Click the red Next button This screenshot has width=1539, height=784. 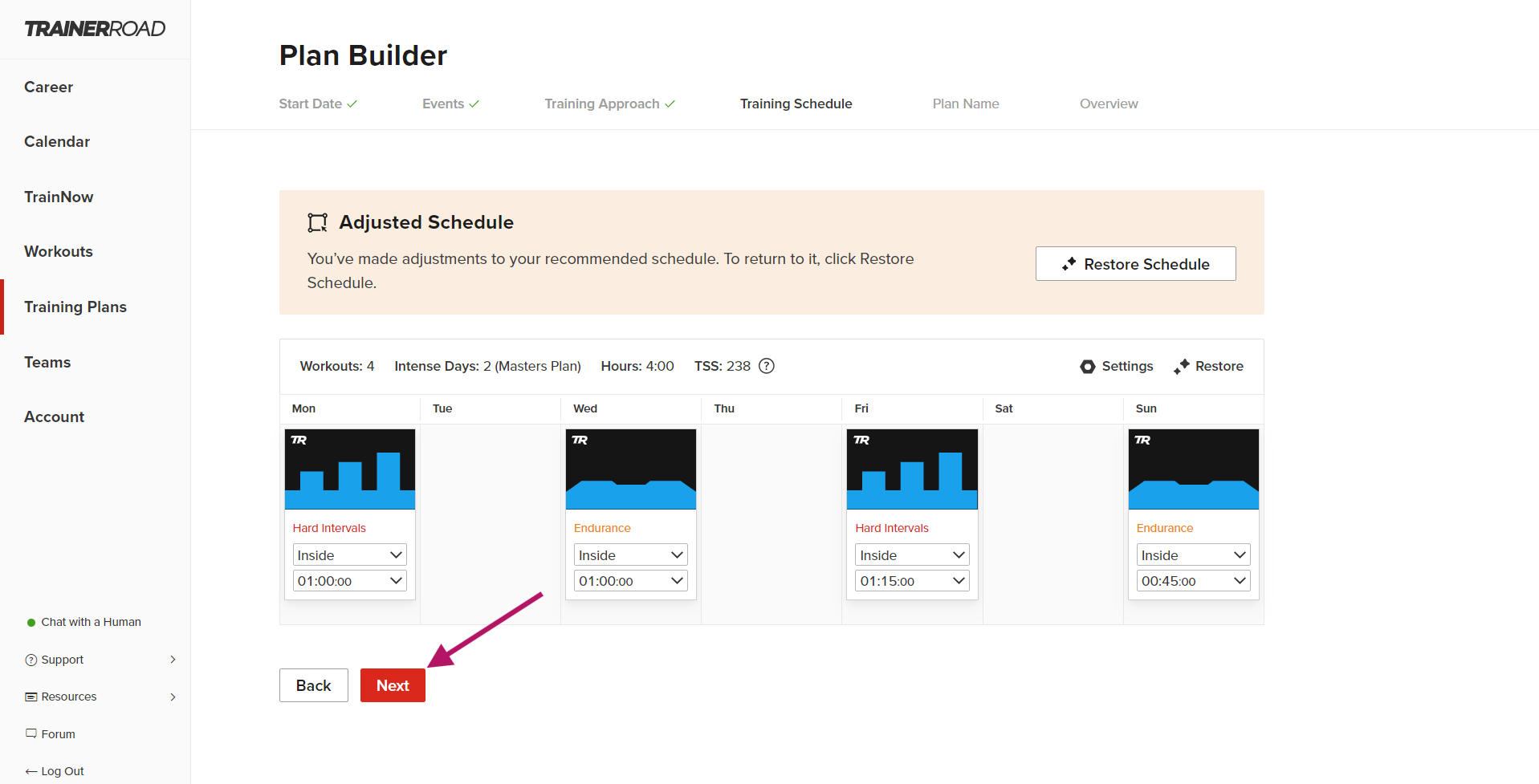393,685
